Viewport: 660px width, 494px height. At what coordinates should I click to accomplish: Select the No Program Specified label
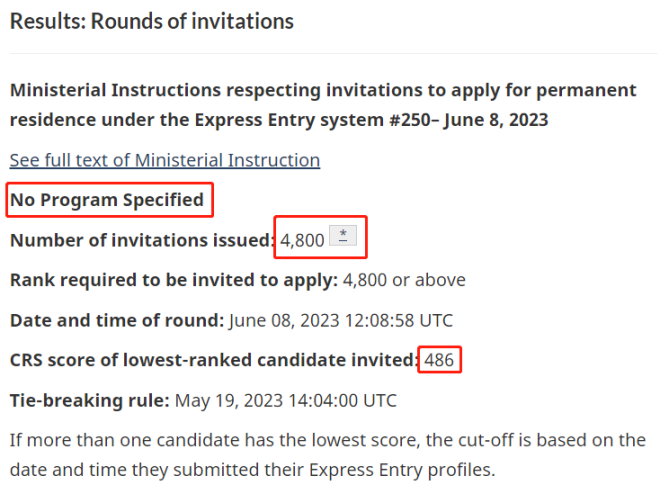click(x=107, y=200)
